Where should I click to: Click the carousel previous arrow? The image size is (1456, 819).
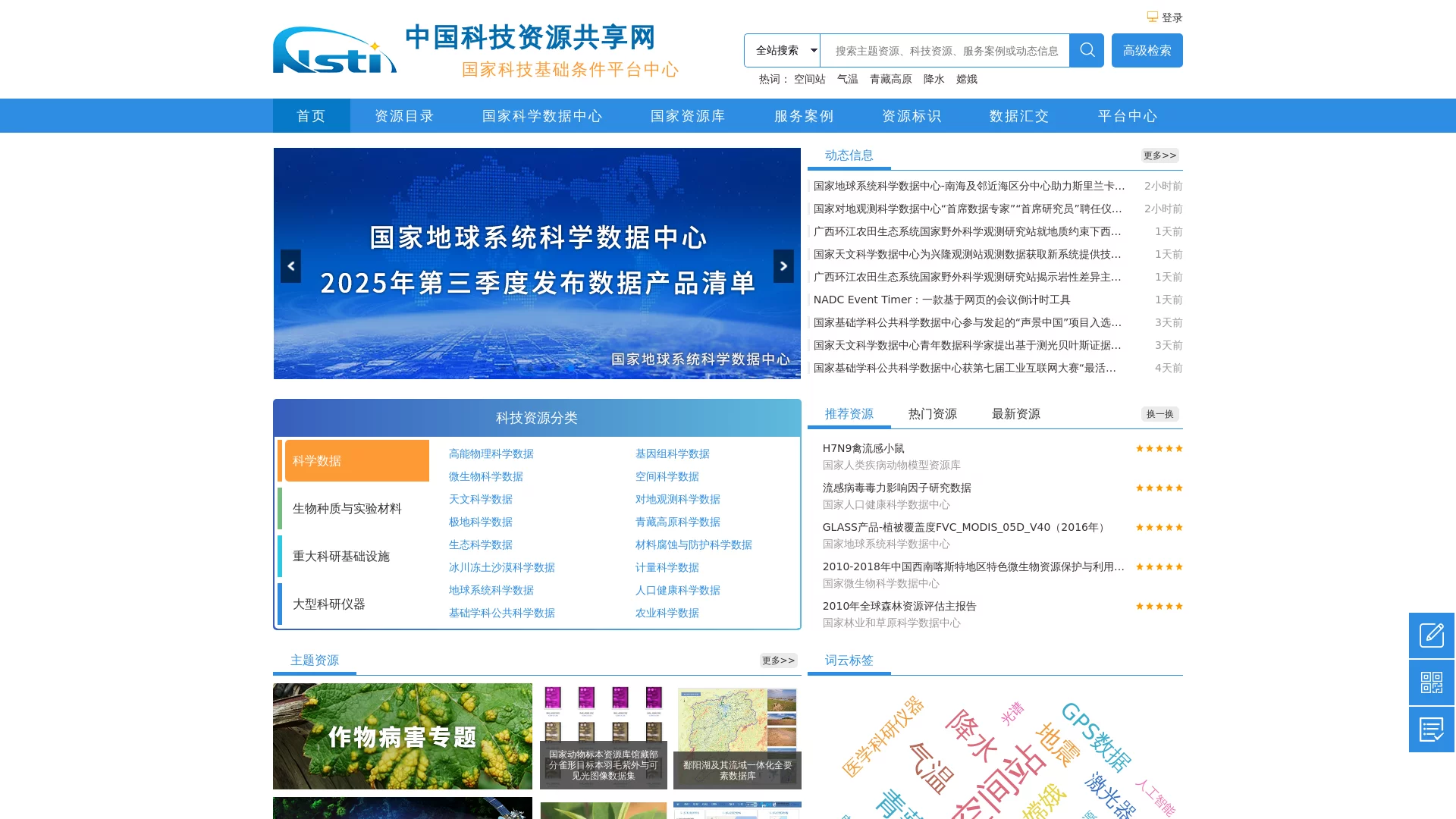290,265
